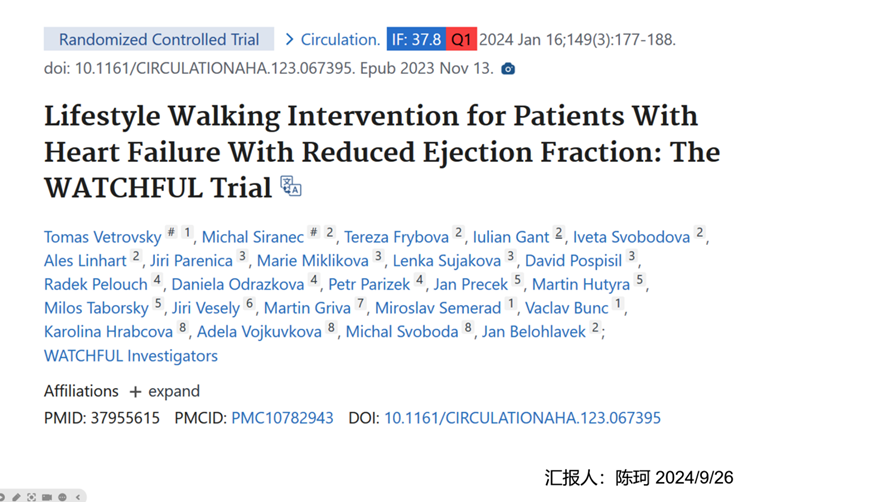Click the translate icon beside WATCHFUL Trial

[x=291, y=186]
